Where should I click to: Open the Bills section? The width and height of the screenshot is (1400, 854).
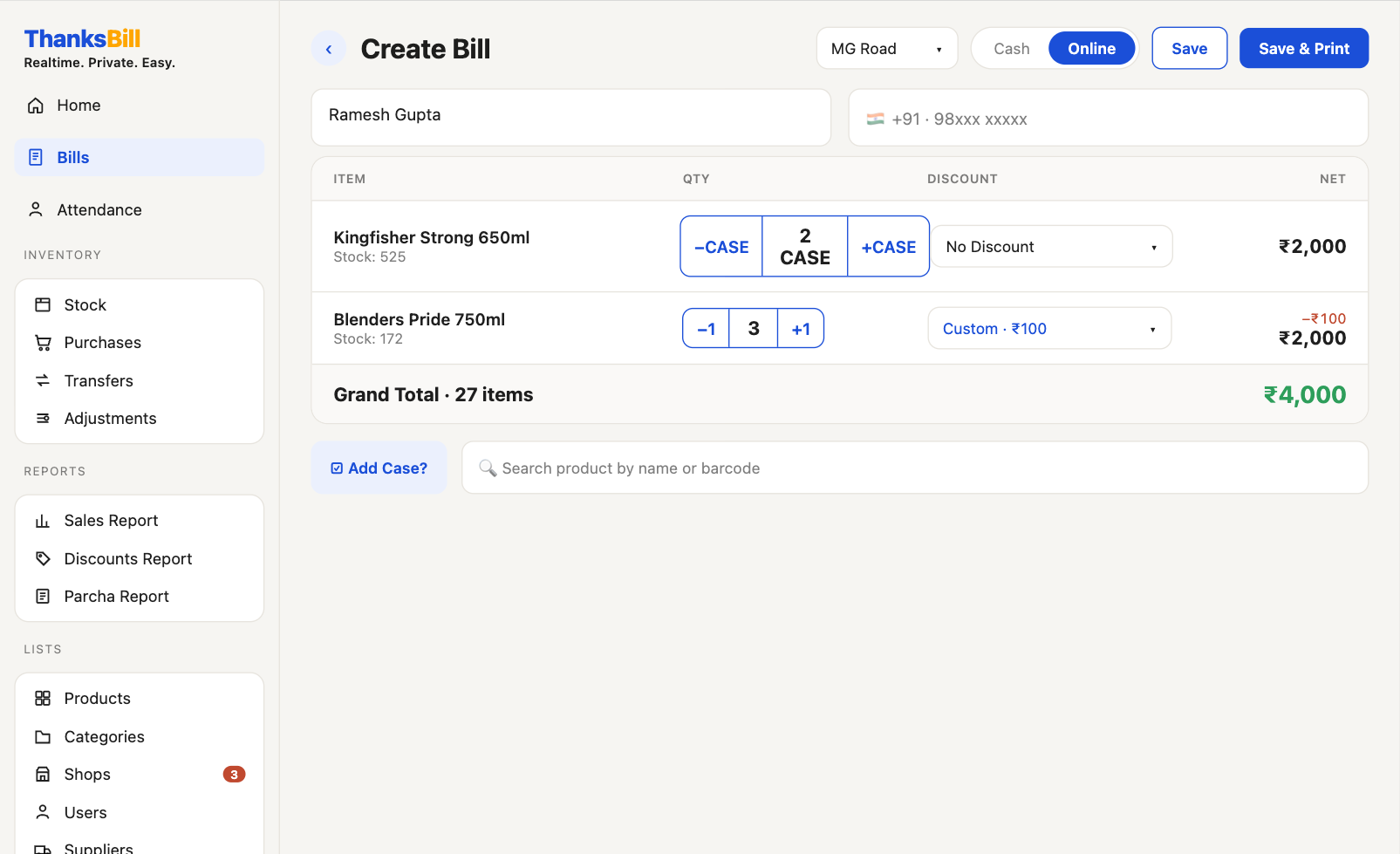(x=140, y=157)
